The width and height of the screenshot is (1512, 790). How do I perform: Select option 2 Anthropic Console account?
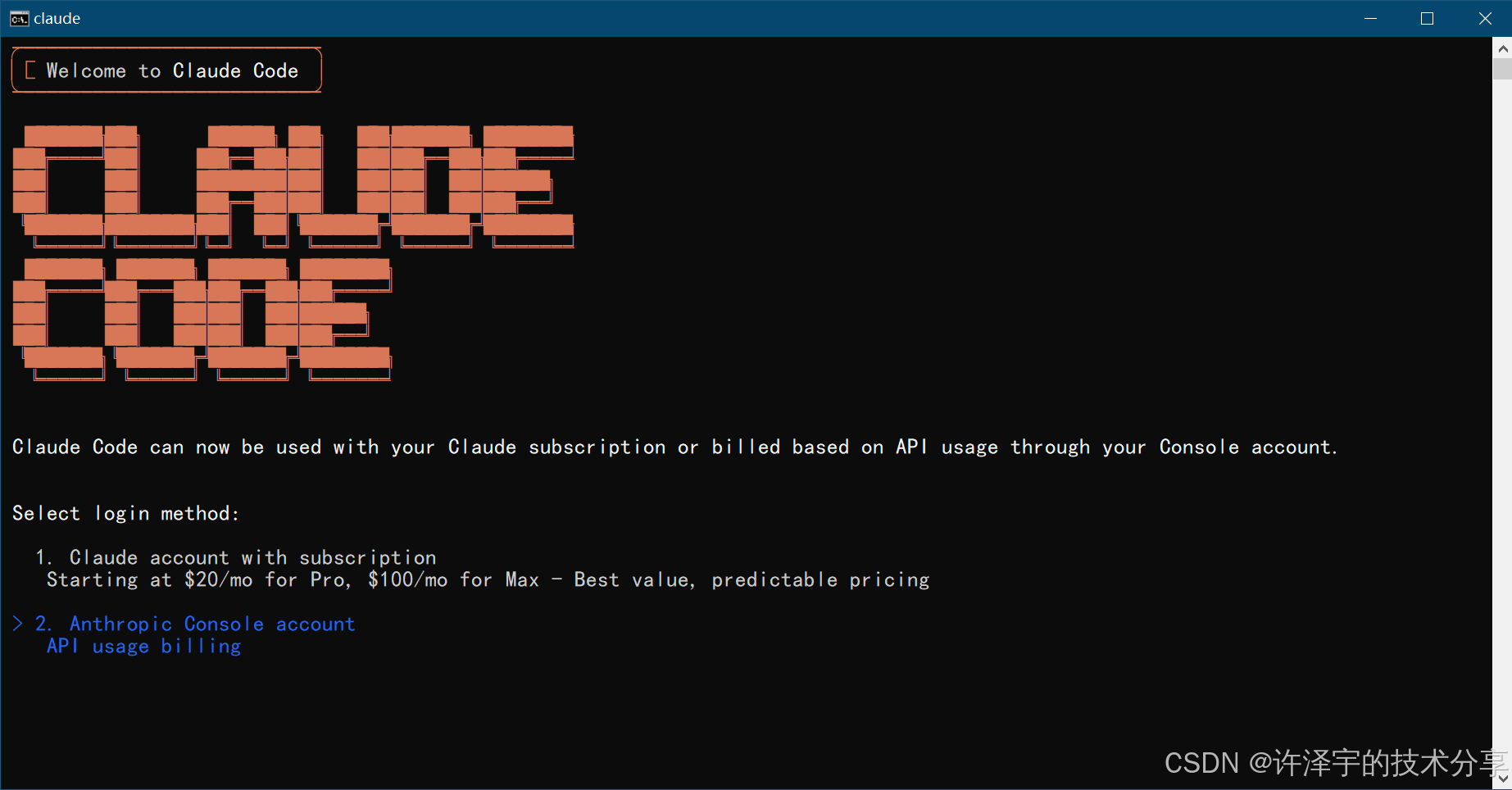click(195, 624)
